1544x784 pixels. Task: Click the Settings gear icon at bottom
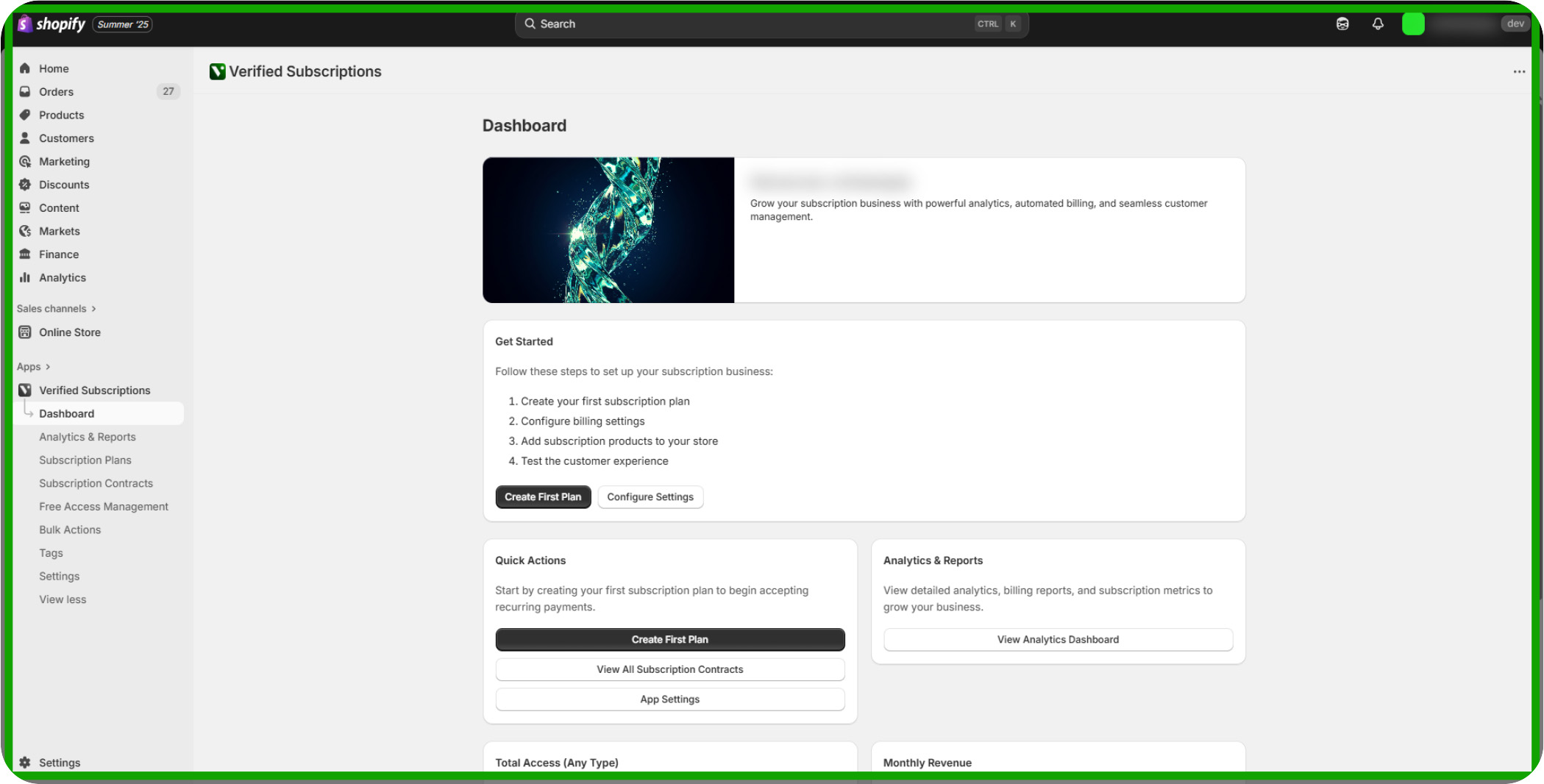(x=25, y=762)
